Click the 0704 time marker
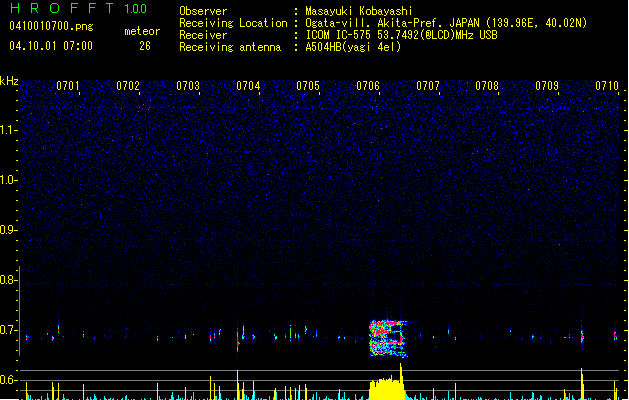 (248, 86)
